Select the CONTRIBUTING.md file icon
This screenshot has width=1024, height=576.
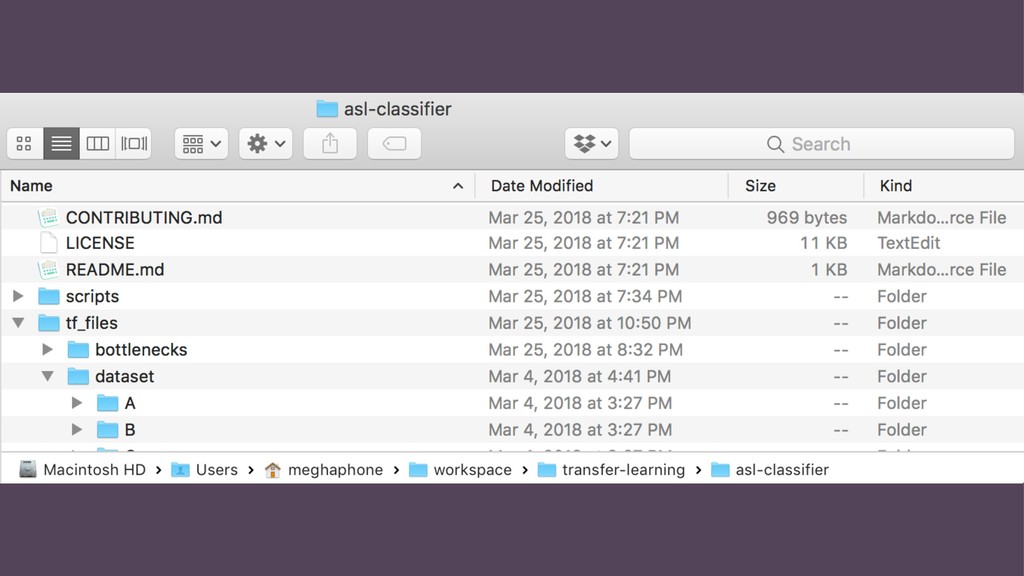48,217
